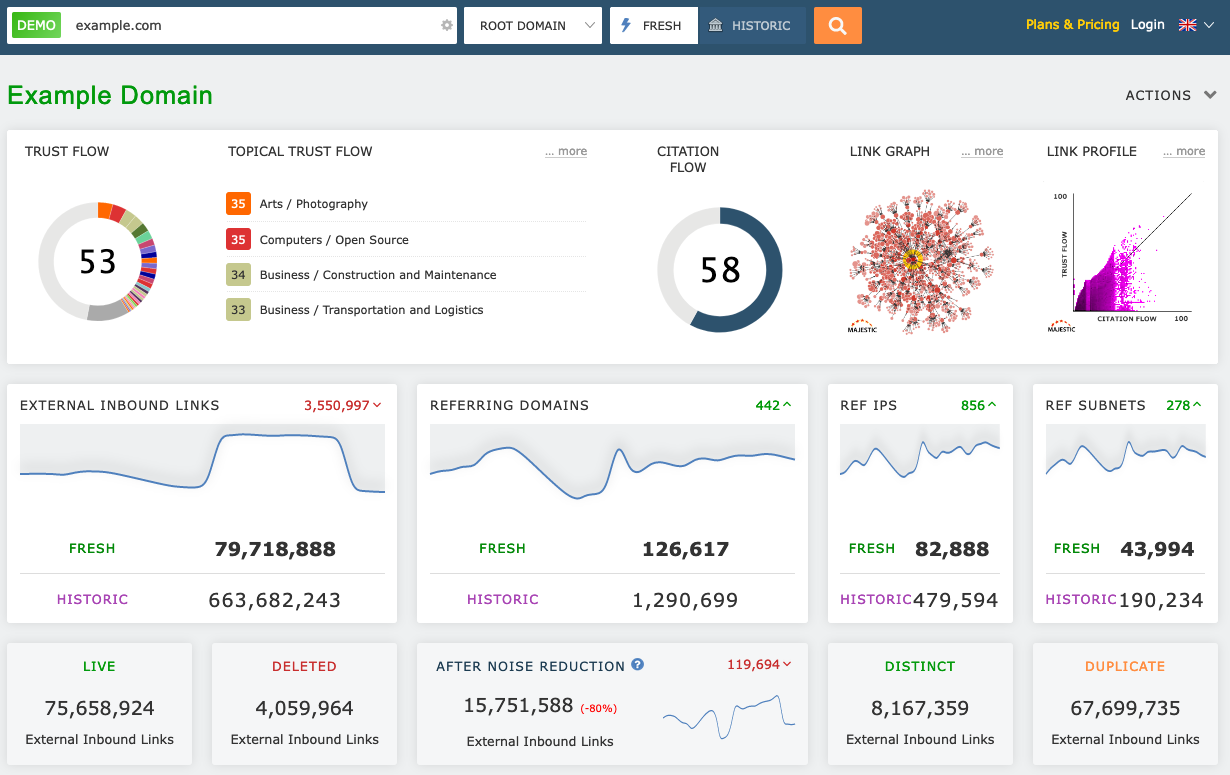Click the Plans & Pricing menu item

[x=1072, y=24]
